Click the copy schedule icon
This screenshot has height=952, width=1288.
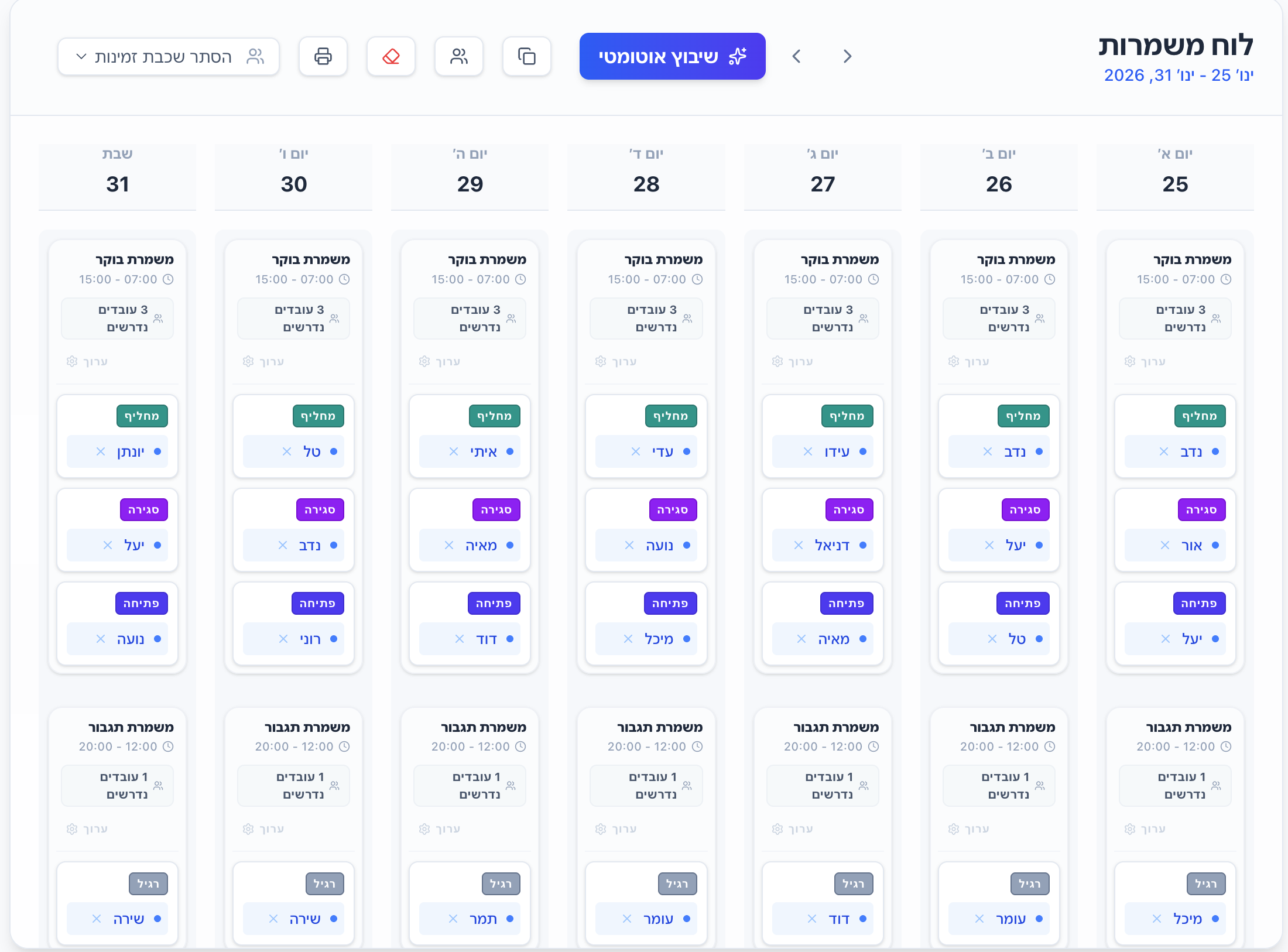click(526, 56)
